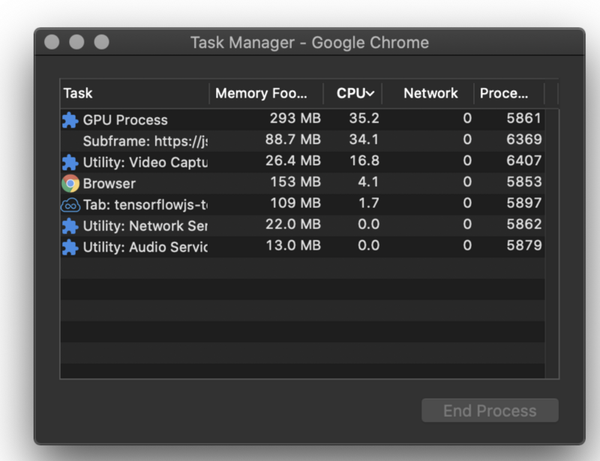Select the Utility: Video Capture task
The width and height of the screenshot is (600, 461).
pos(145,162)
